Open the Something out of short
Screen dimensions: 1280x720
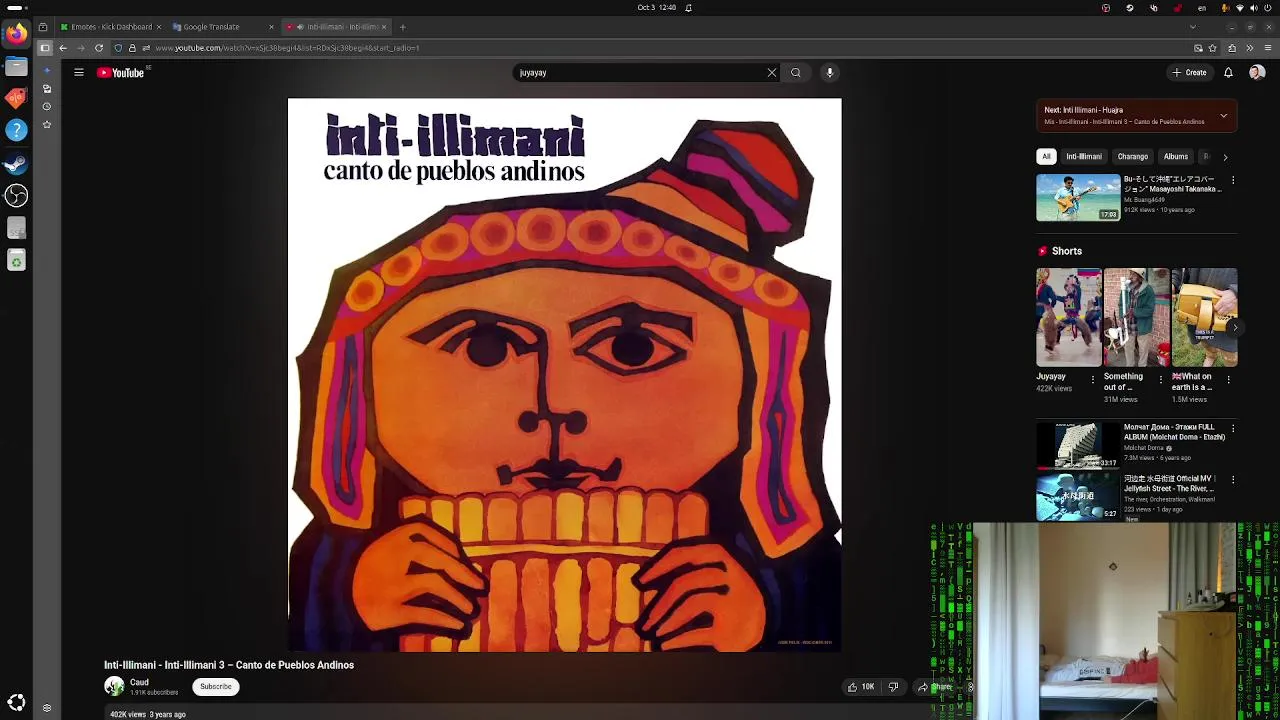pyautogui.click(x=1136, y=317)
